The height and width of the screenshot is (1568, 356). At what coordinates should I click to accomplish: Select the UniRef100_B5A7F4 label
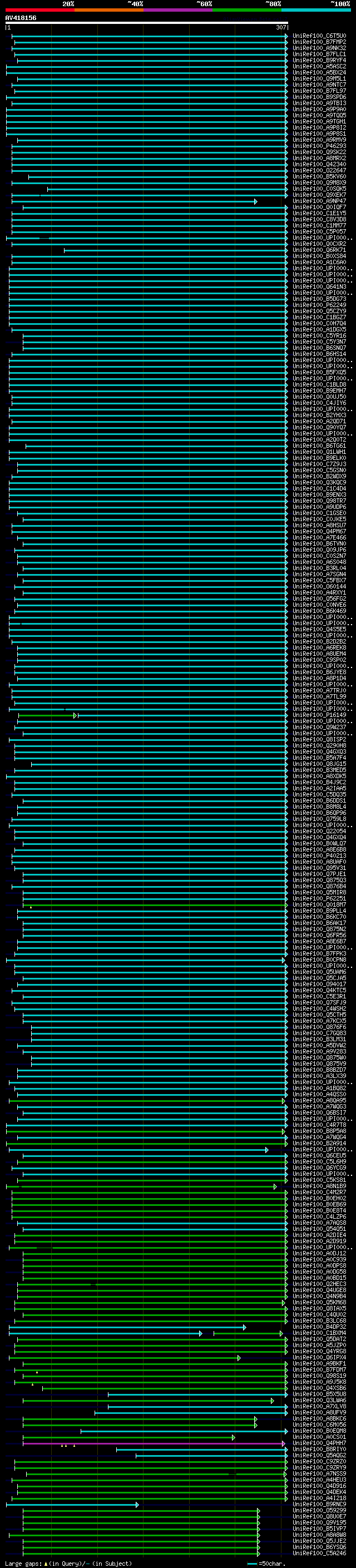tap(319, 758)
